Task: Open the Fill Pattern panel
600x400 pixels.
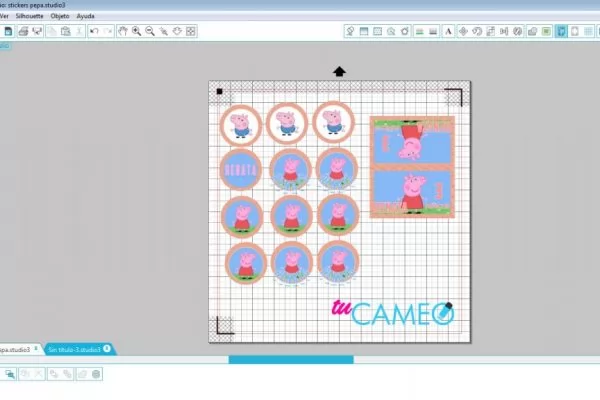Action: click(x=377, y=31)
